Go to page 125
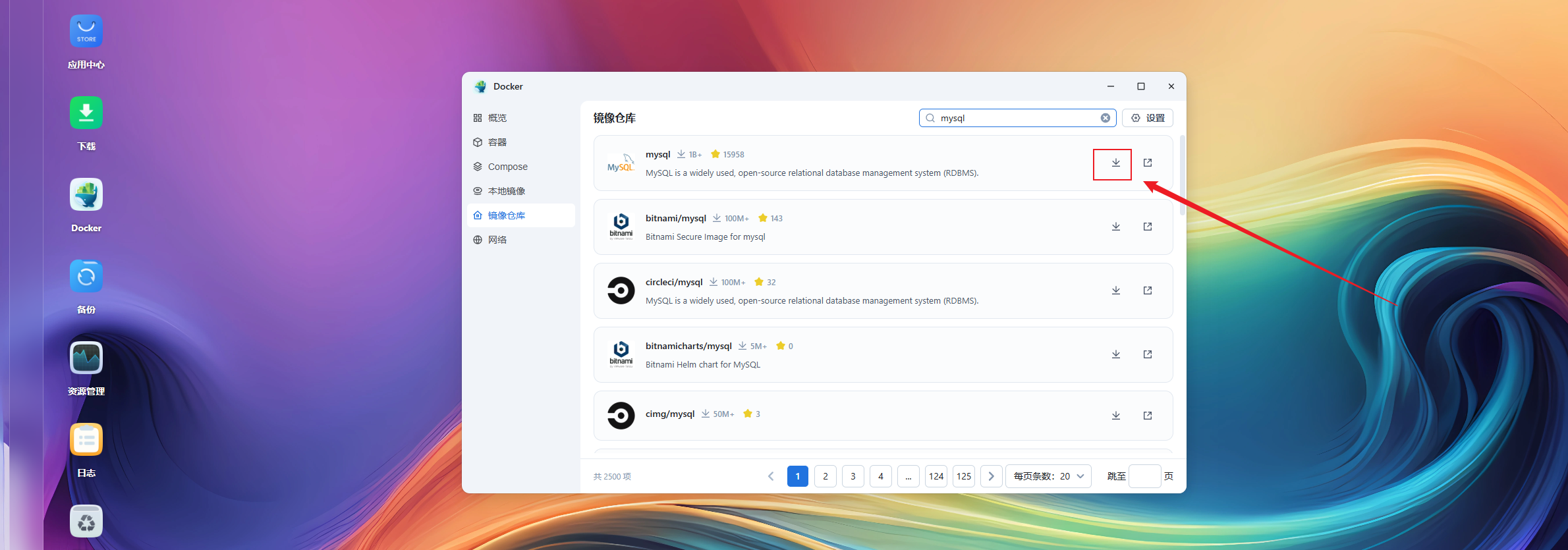Image resolution: width=1568 pixels, height=550 pixels. pyautogui.click(x=964, y=476)
